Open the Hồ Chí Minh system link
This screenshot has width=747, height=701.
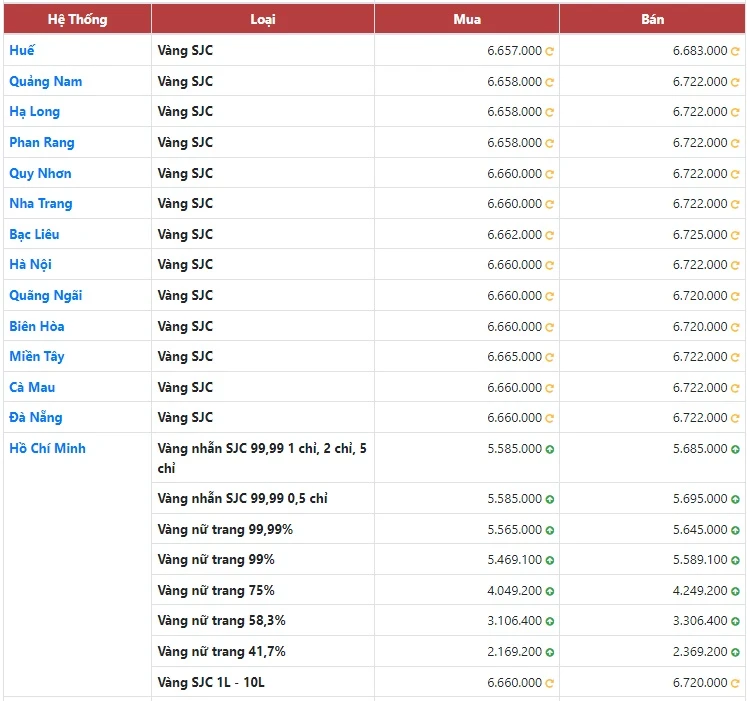coord(47,448)
